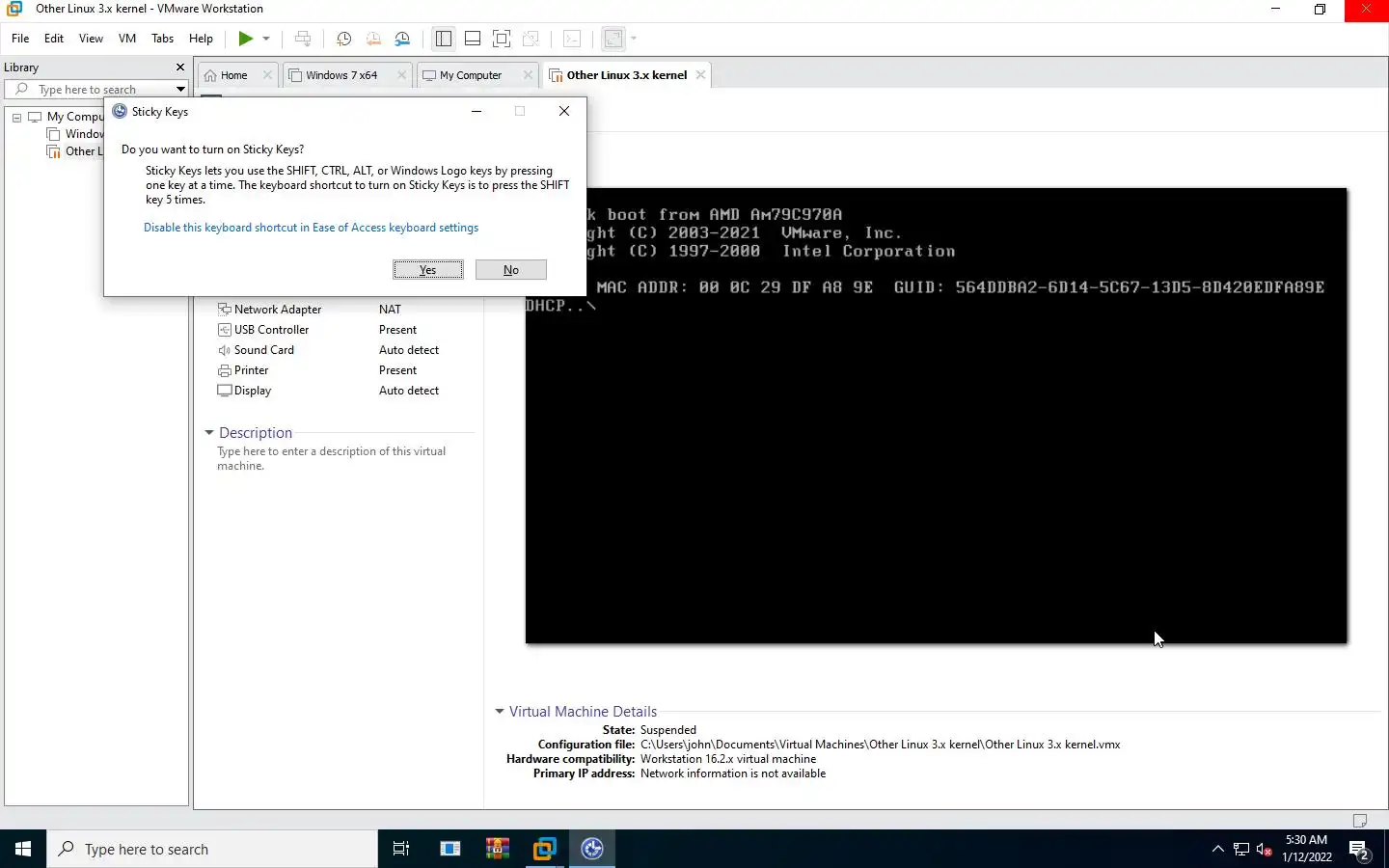Switch to the My Computer tab
The image size is (1389, 868).
pos(471,75)
